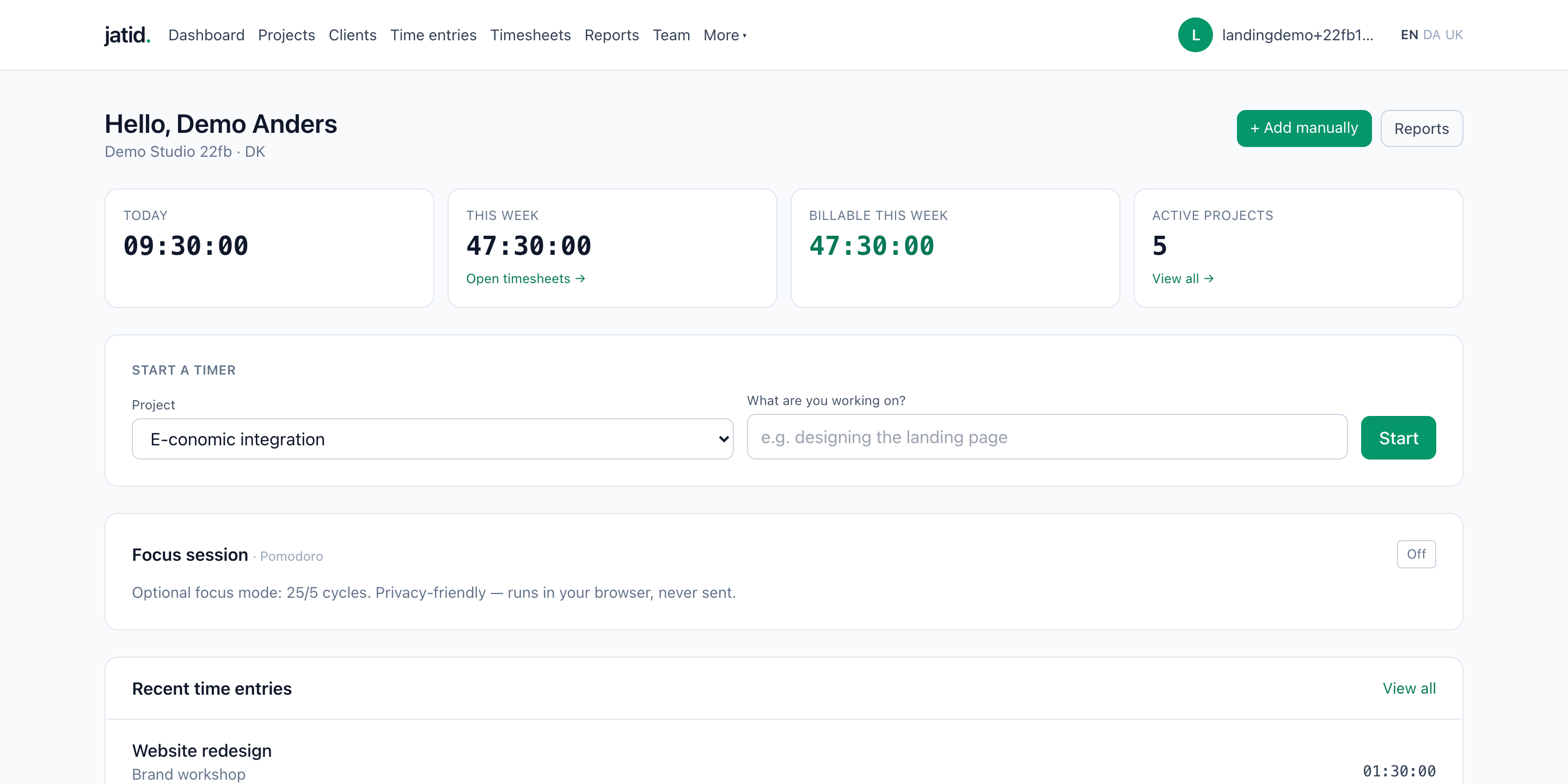Navigate to Timesheets
Image resolution: width=1568 pixels, height=784 pixels.
(x=530, y=35)
